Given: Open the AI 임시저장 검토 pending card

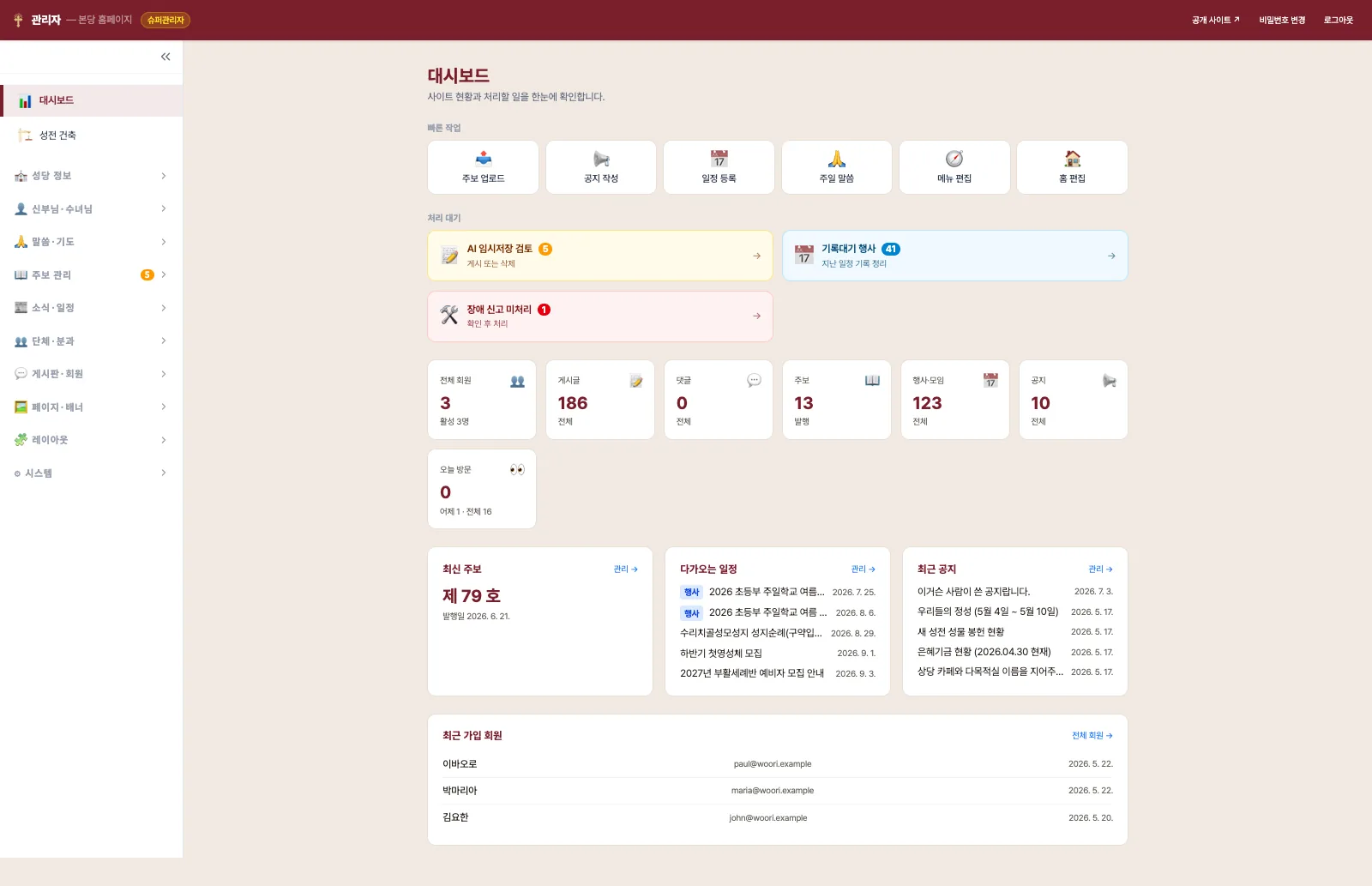Looking at the screenshot, I should tap(600, 256).
